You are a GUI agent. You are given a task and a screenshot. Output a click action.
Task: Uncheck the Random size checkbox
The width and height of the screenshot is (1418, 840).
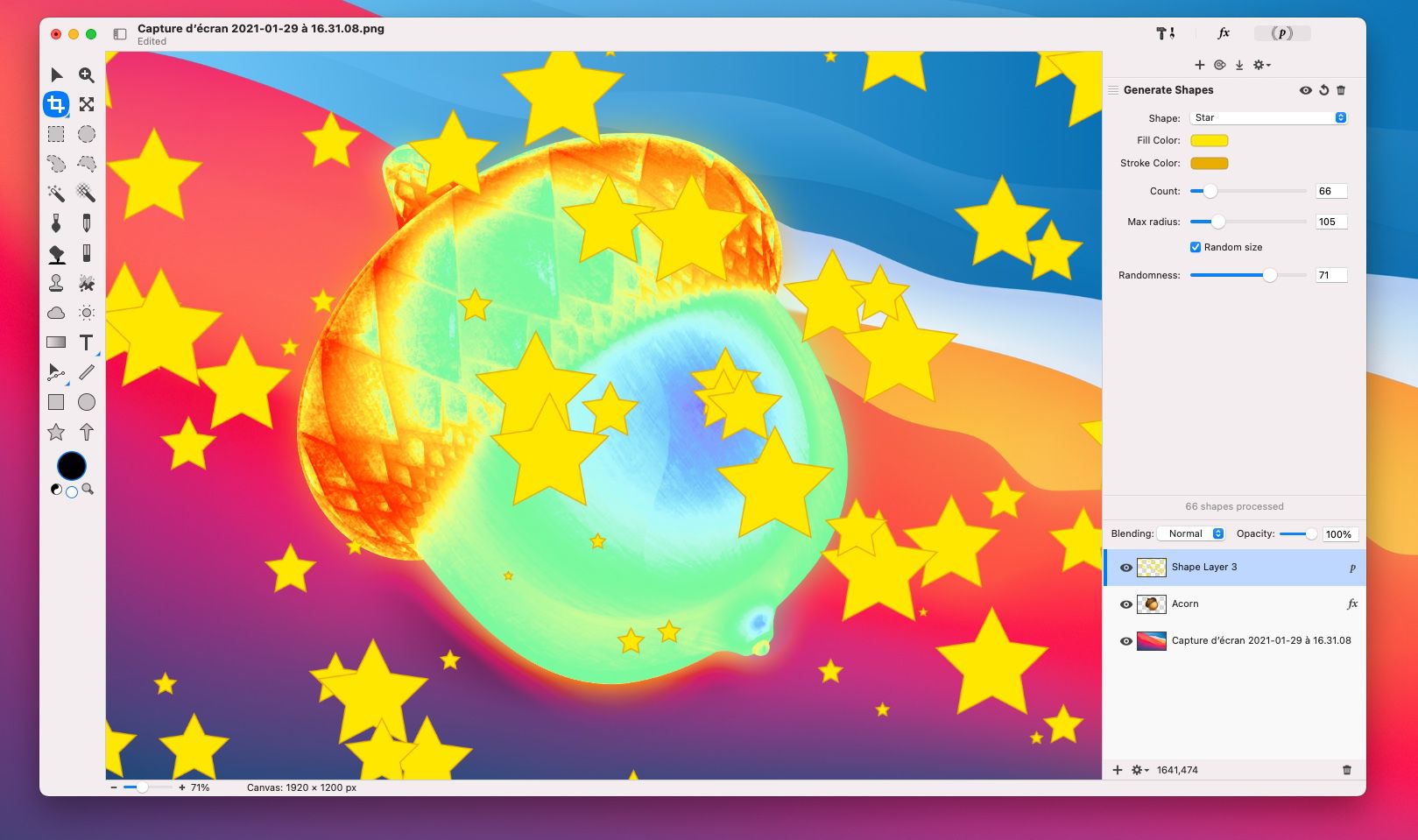[1195, 247]
